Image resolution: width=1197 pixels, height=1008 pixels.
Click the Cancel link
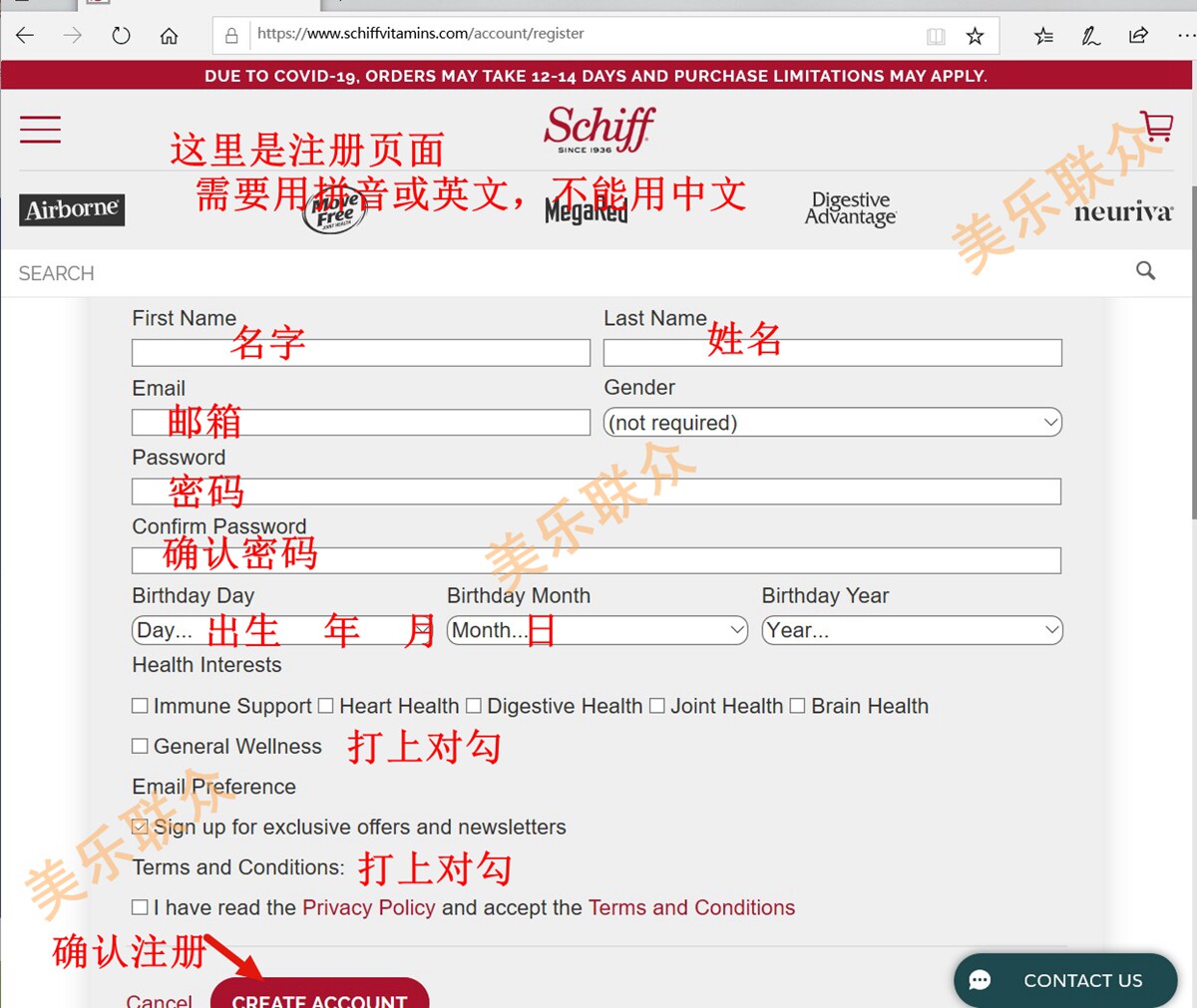coord(160,1000)
